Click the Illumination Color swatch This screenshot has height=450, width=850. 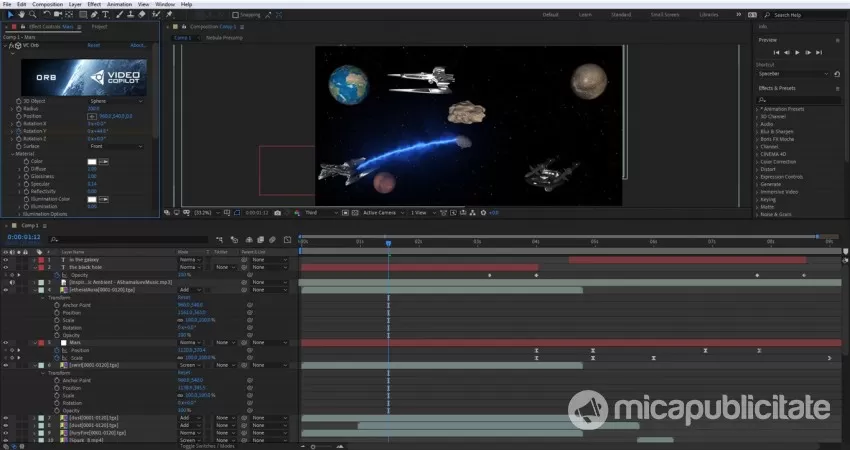(92, 200)
